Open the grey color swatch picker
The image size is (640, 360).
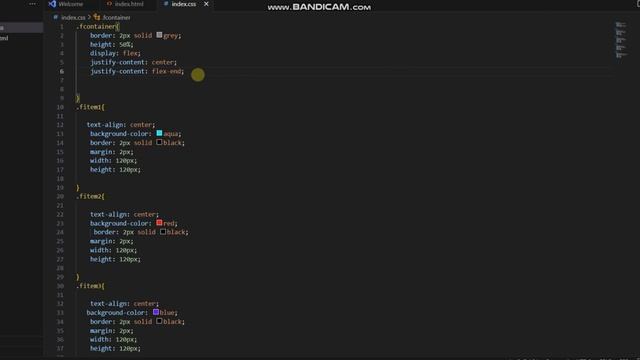159,35
